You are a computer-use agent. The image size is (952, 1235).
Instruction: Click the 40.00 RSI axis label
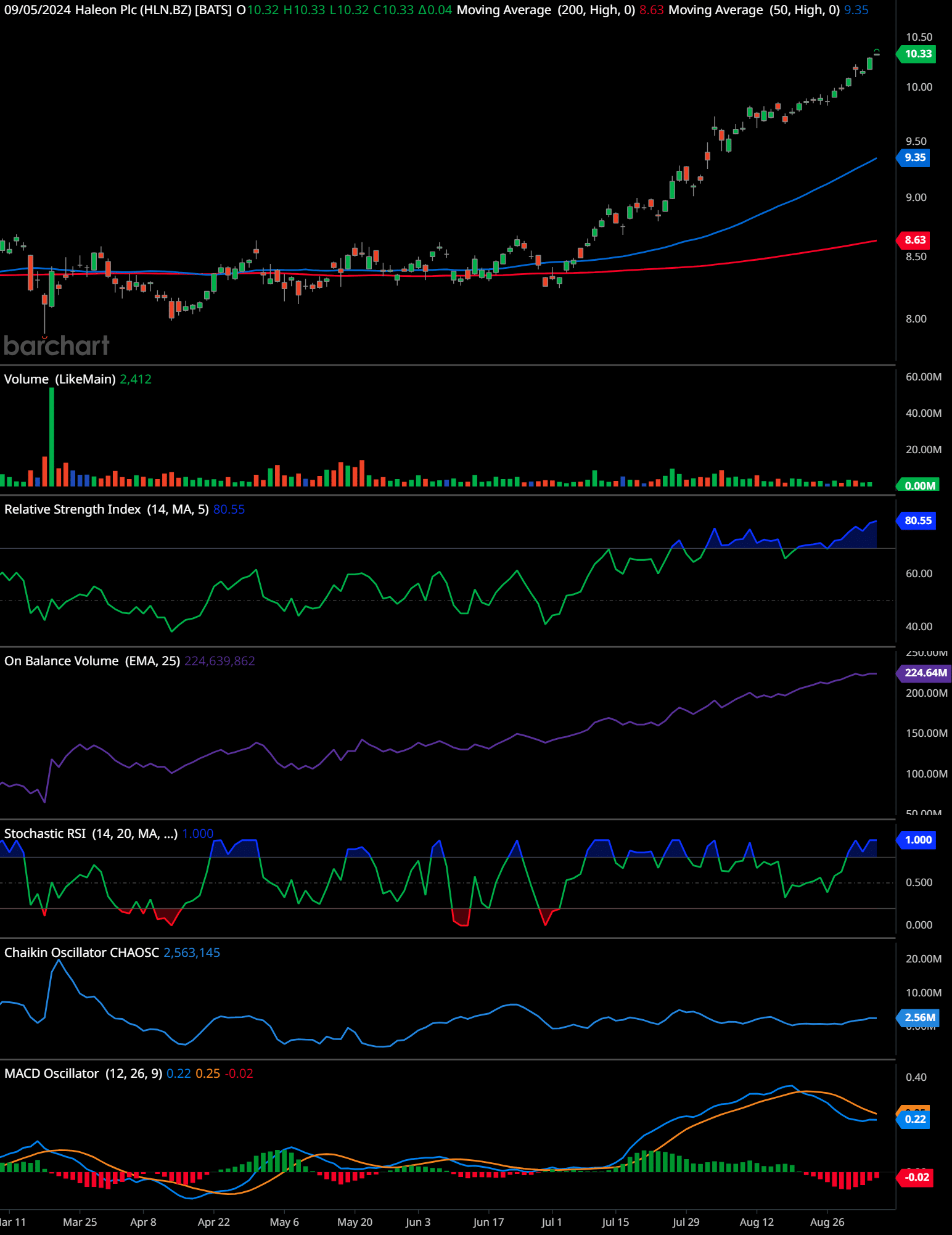(x=919, y=626)
